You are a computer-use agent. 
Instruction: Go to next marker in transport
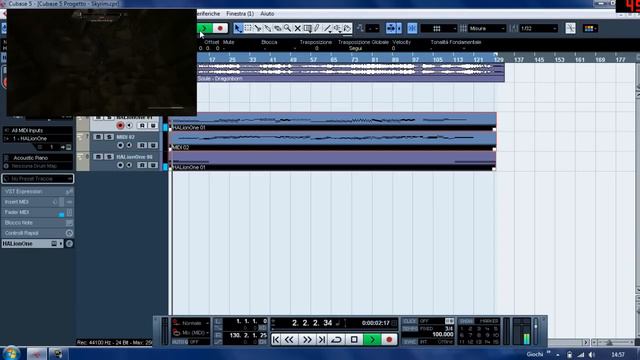coord(322,340)
